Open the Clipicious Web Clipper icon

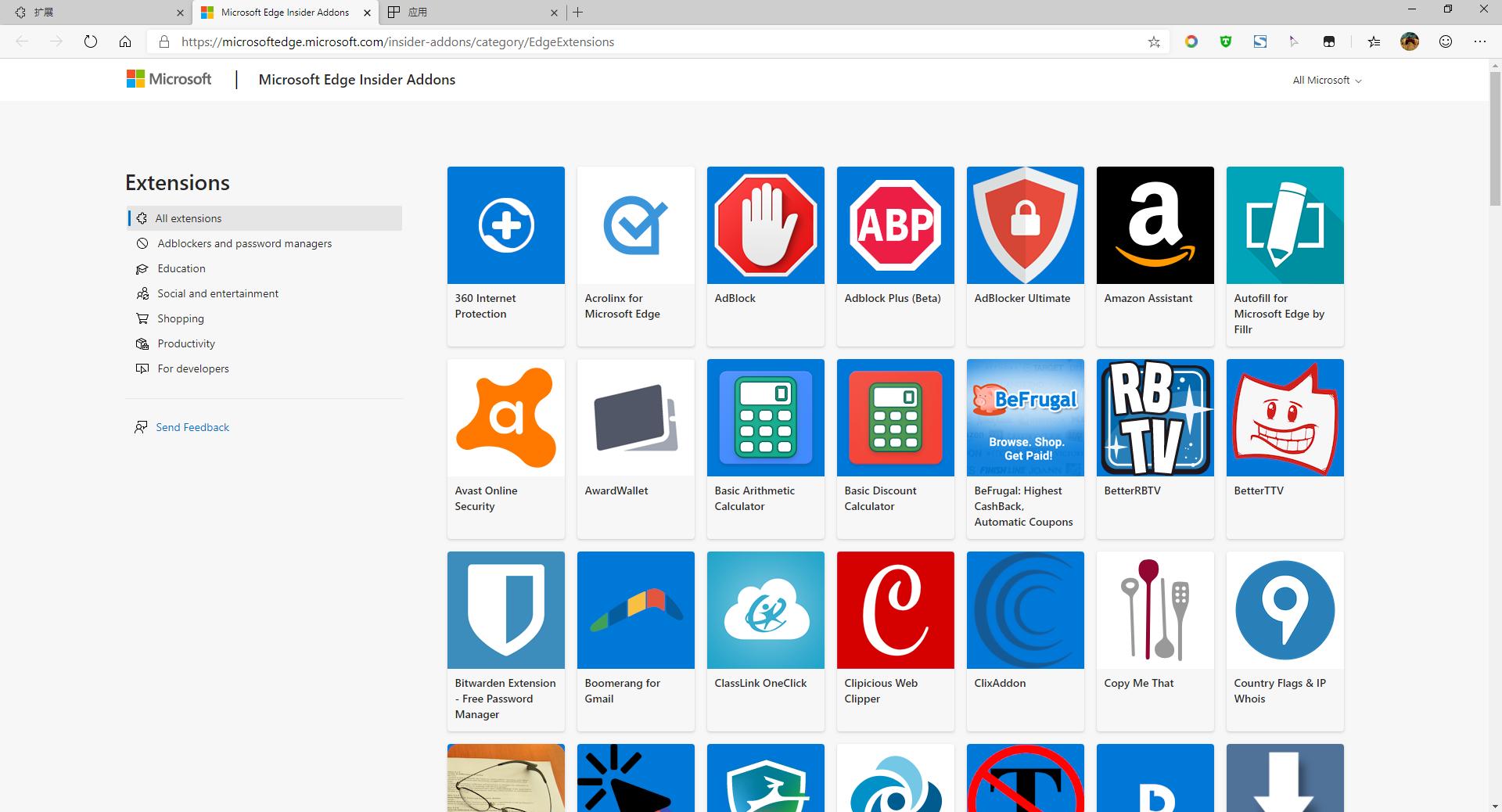click(x=896, y=610)
